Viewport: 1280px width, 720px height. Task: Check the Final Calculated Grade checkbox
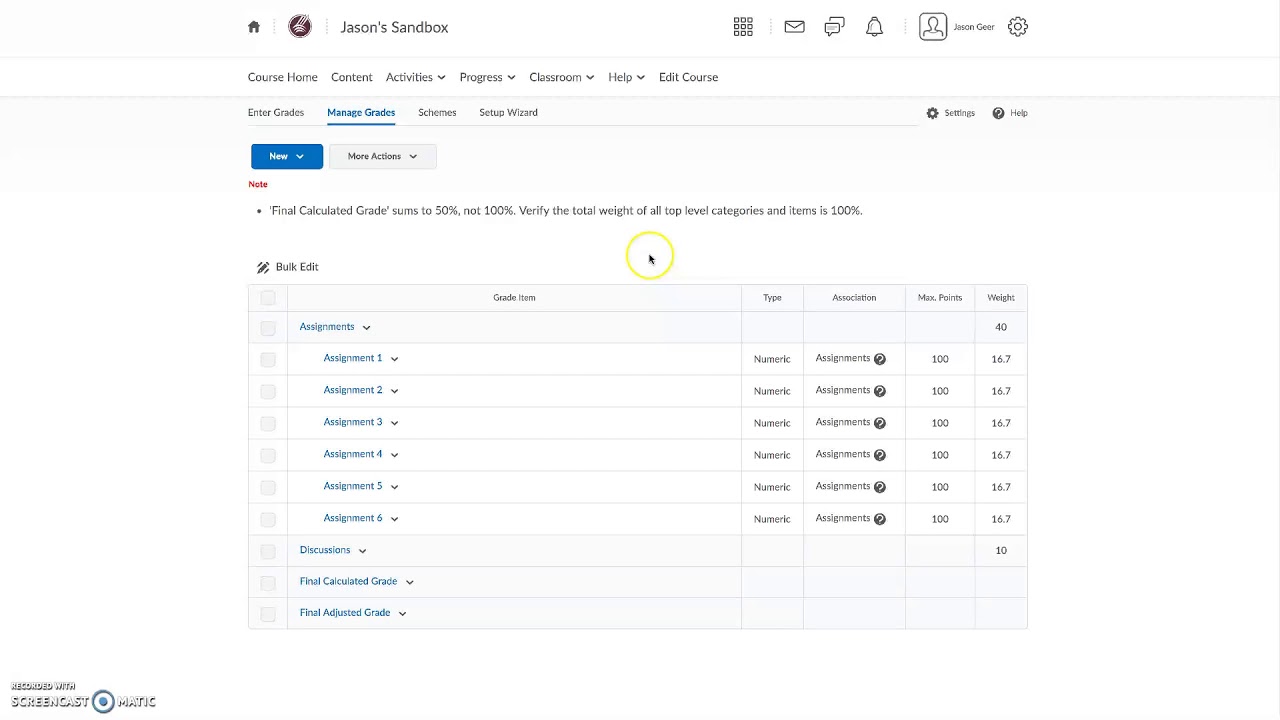[268, 582]
